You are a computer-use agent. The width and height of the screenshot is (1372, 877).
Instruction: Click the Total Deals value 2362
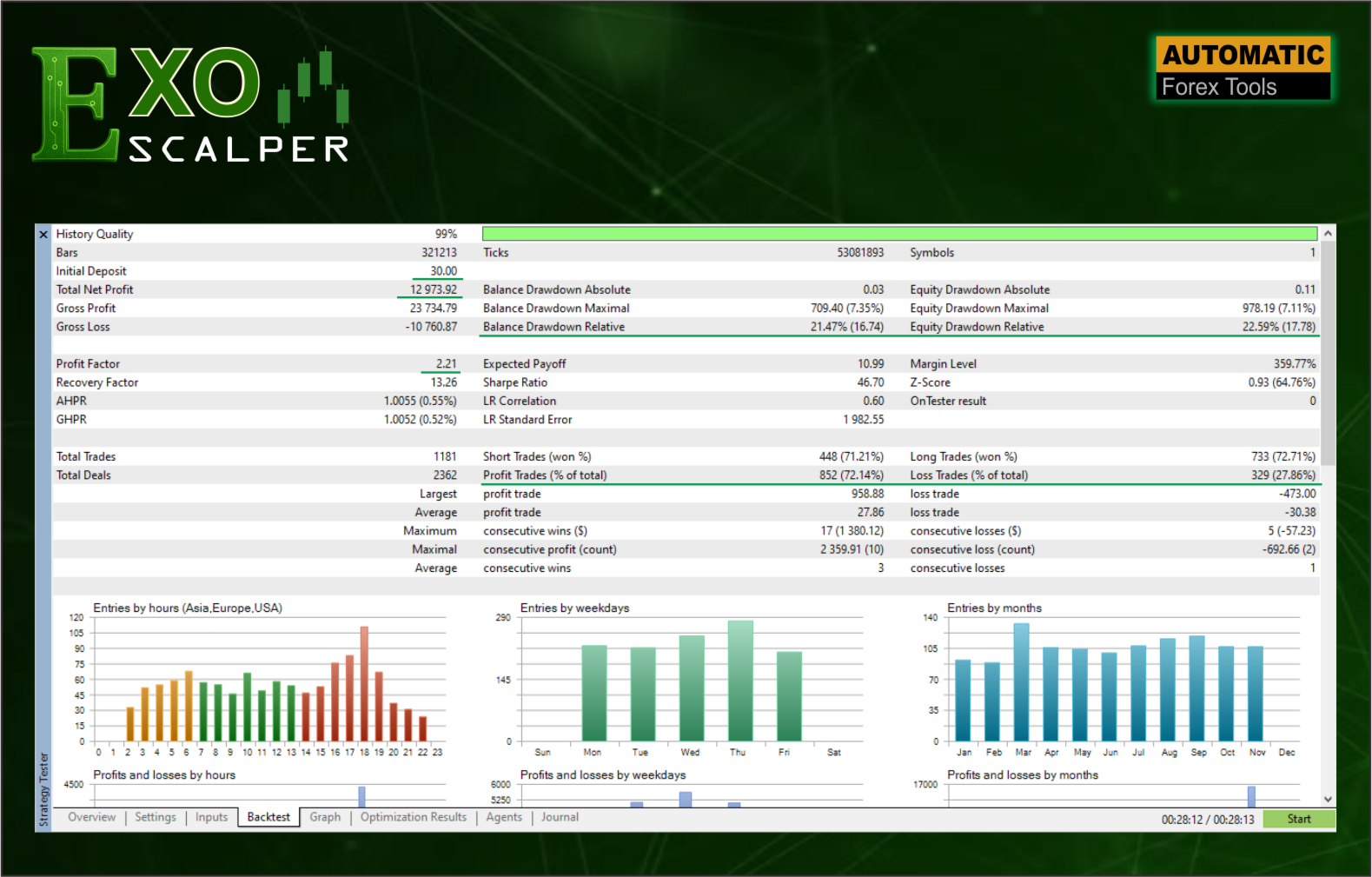coord(445,475)
